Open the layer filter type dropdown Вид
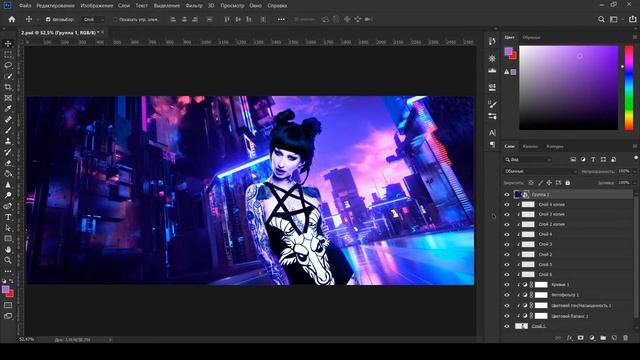This screenshot has height=360, width=640. 528,160
